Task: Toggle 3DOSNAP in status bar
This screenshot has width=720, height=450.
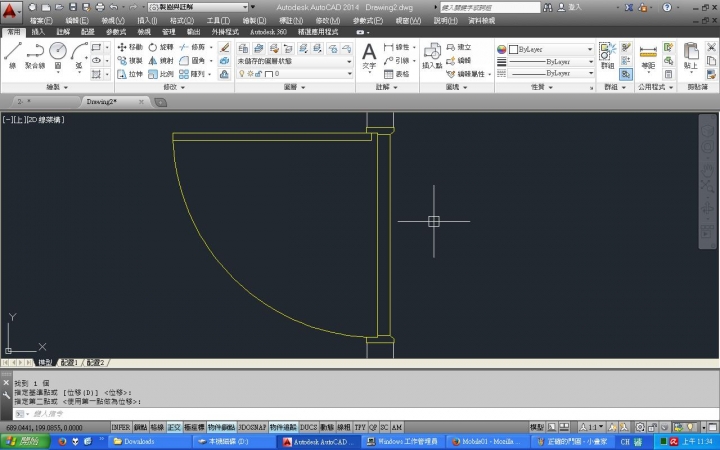Action: click(252, 428)
